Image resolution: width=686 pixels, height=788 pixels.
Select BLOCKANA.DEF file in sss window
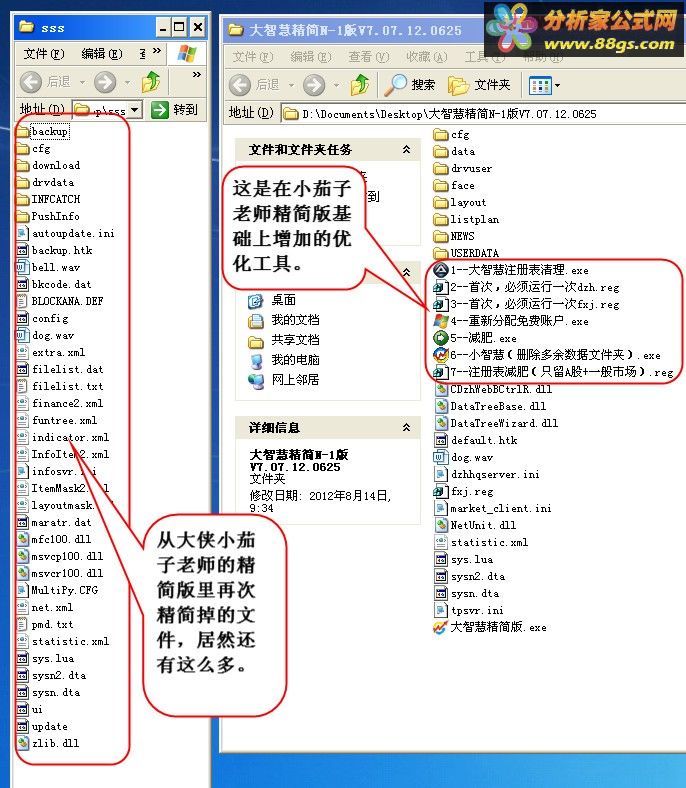coord(60,302)
